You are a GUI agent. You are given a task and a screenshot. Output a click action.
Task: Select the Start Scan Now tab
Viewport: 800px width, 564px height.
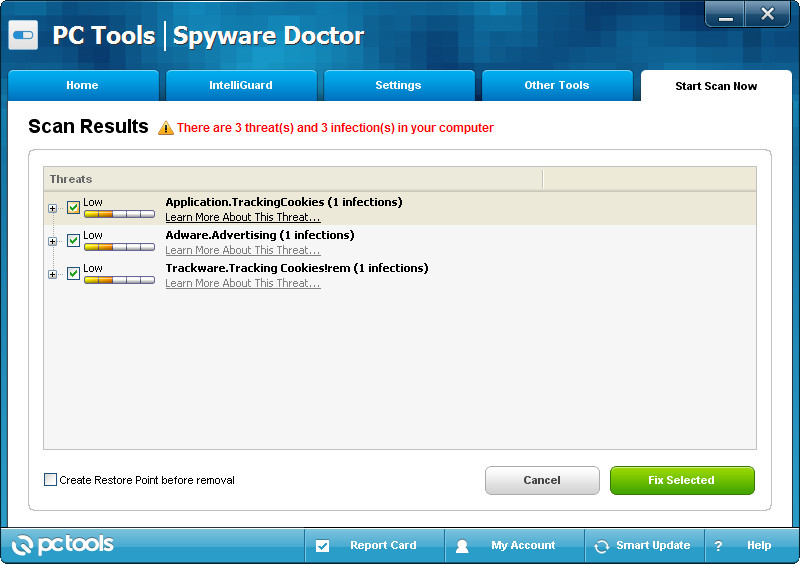pos(716,86)
